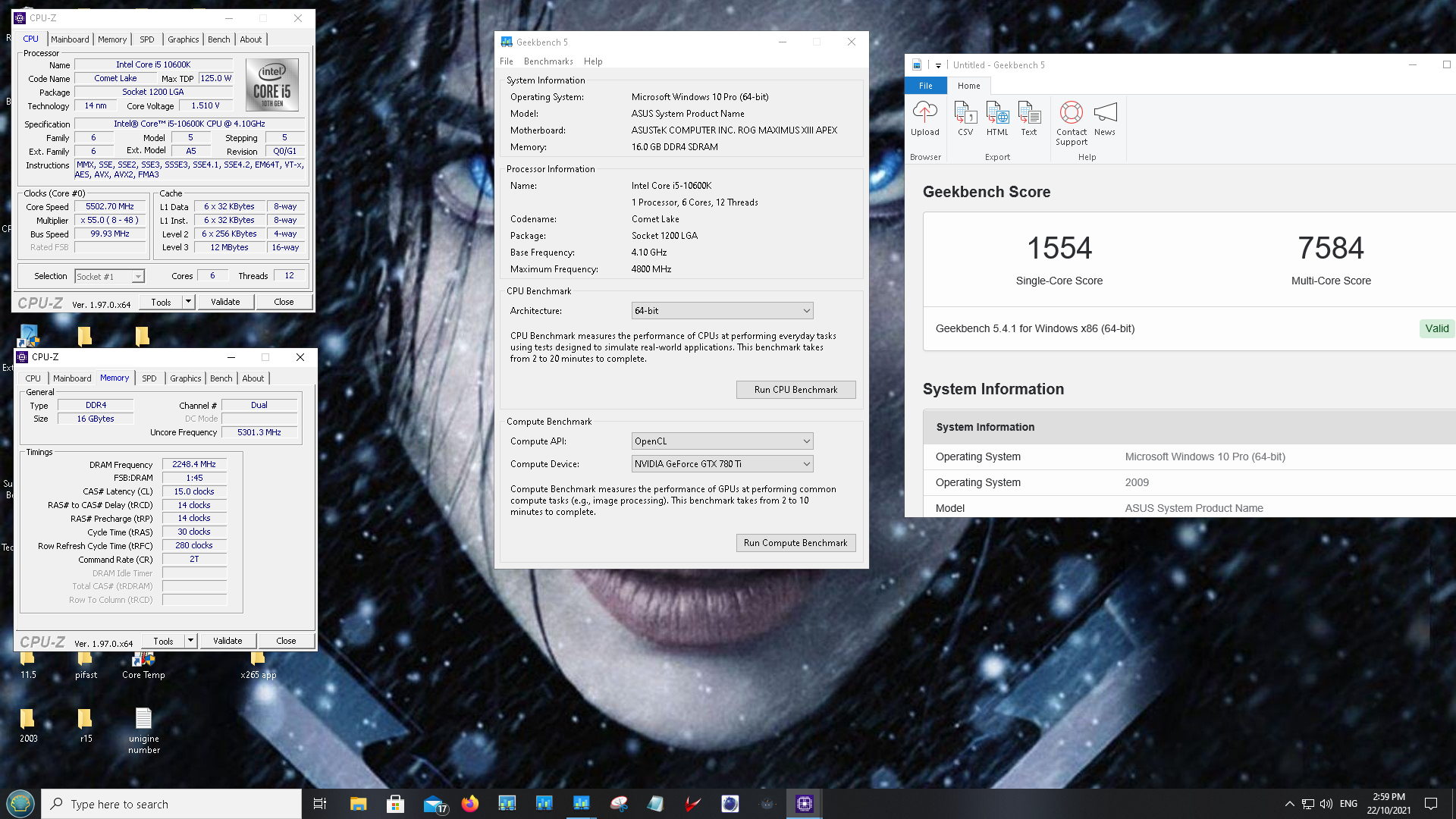This screenshot has height=819, width=1456.
Task: Open the Compute API OpenCL dropdown
Action: pos(722,441)
